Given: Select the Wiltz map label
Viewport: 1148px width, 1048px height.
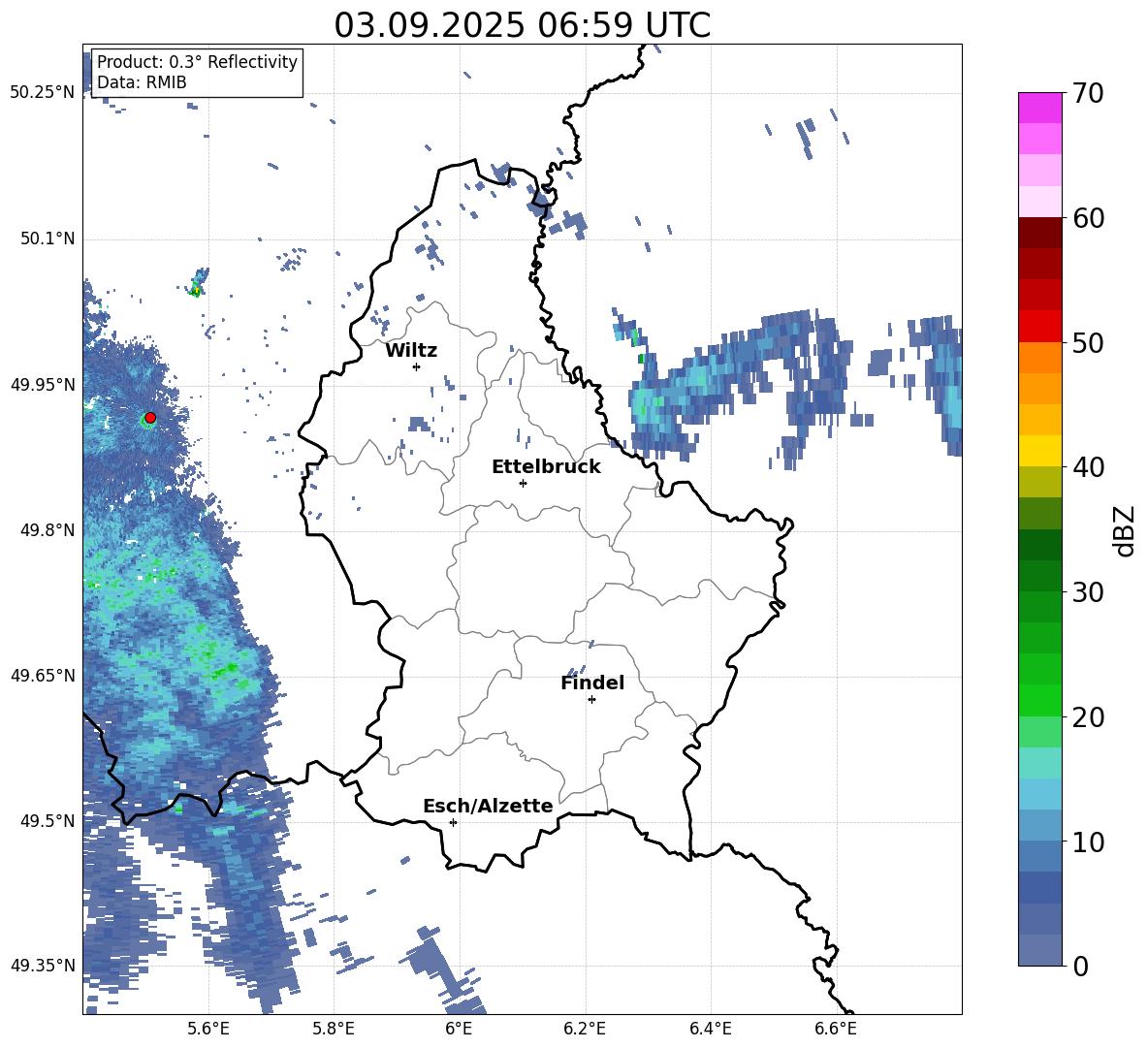Looking at the screenshot, I should (411, 351).
